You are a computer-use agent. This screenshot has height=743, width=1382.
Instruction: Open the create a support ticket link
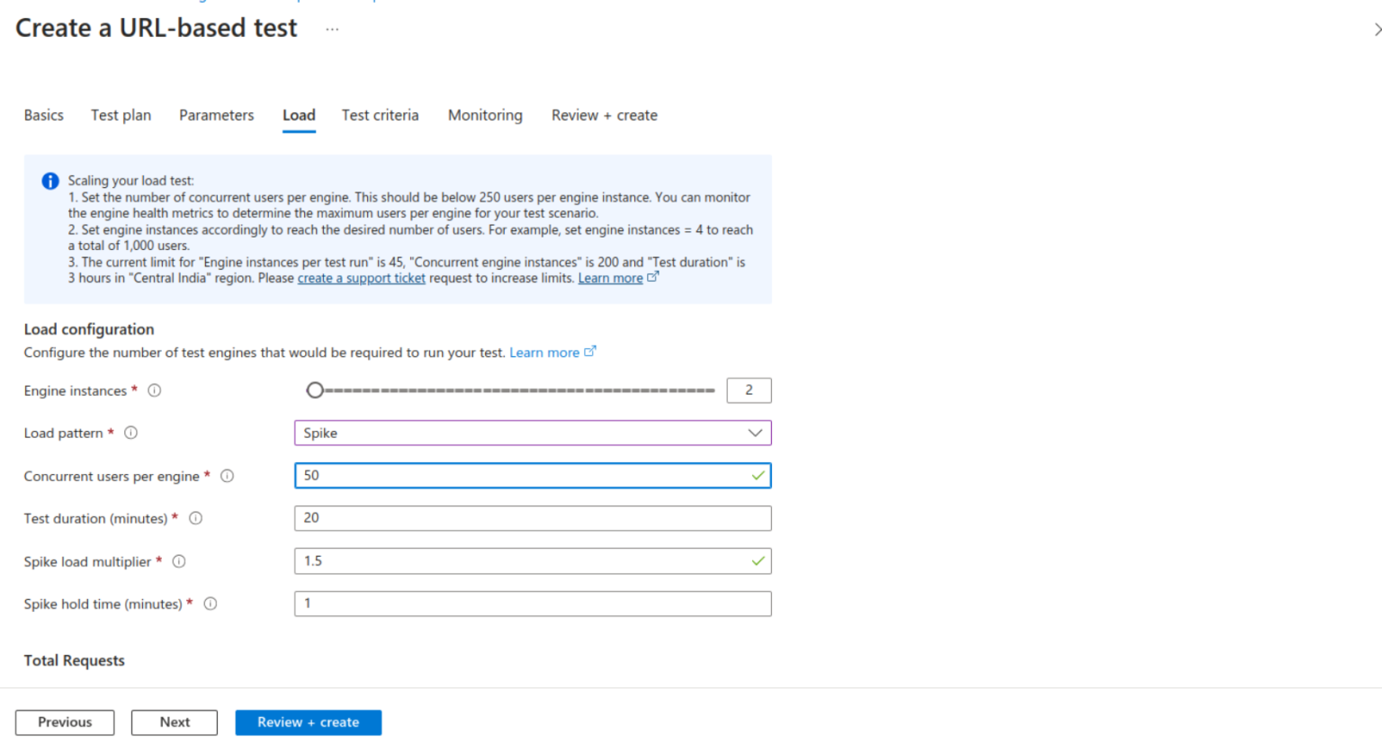361,278
